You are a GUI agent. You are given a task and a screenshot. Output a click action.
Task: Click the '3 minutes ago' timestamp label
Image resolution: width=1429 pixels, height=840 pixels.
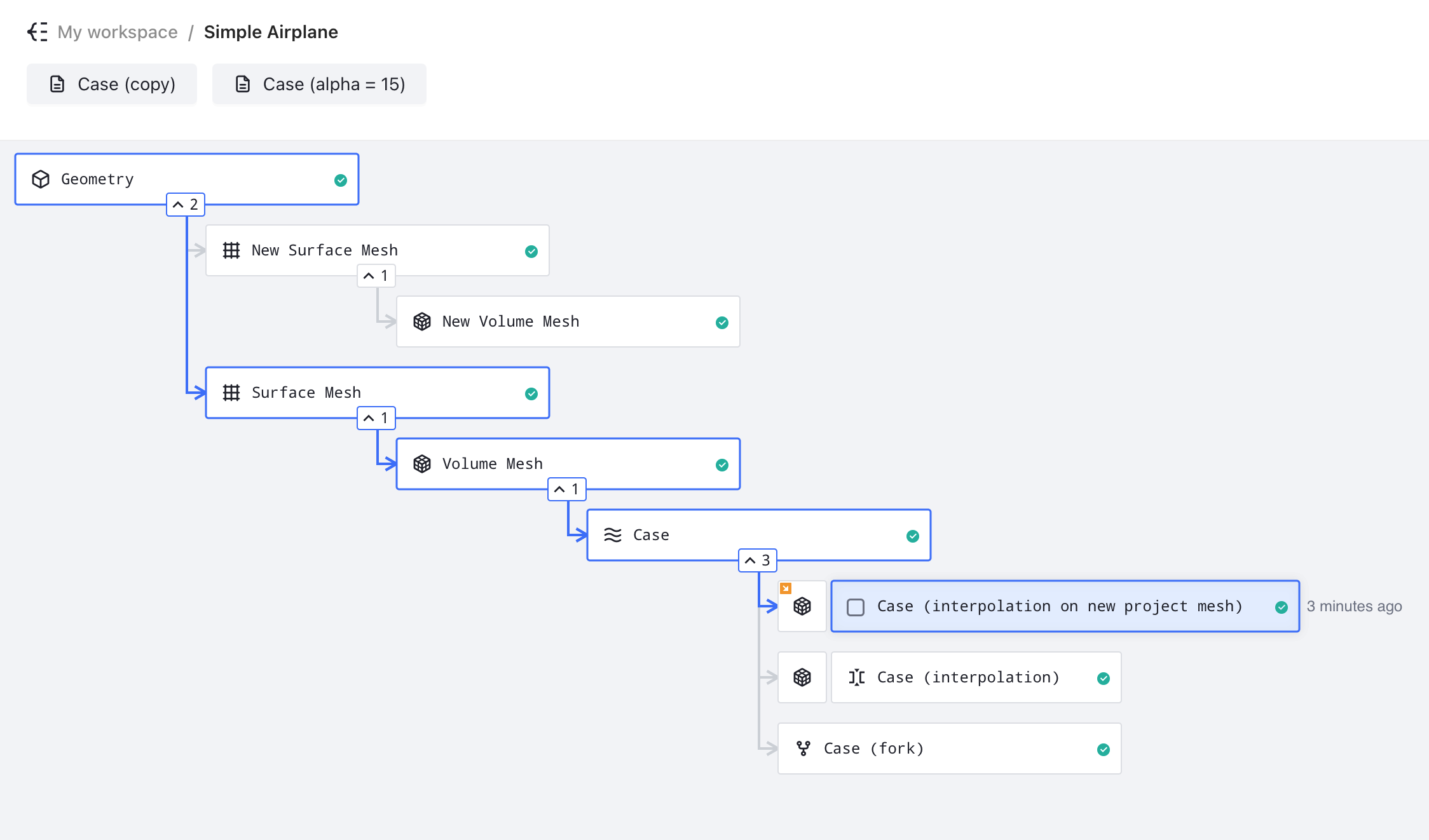point(1354,607)
